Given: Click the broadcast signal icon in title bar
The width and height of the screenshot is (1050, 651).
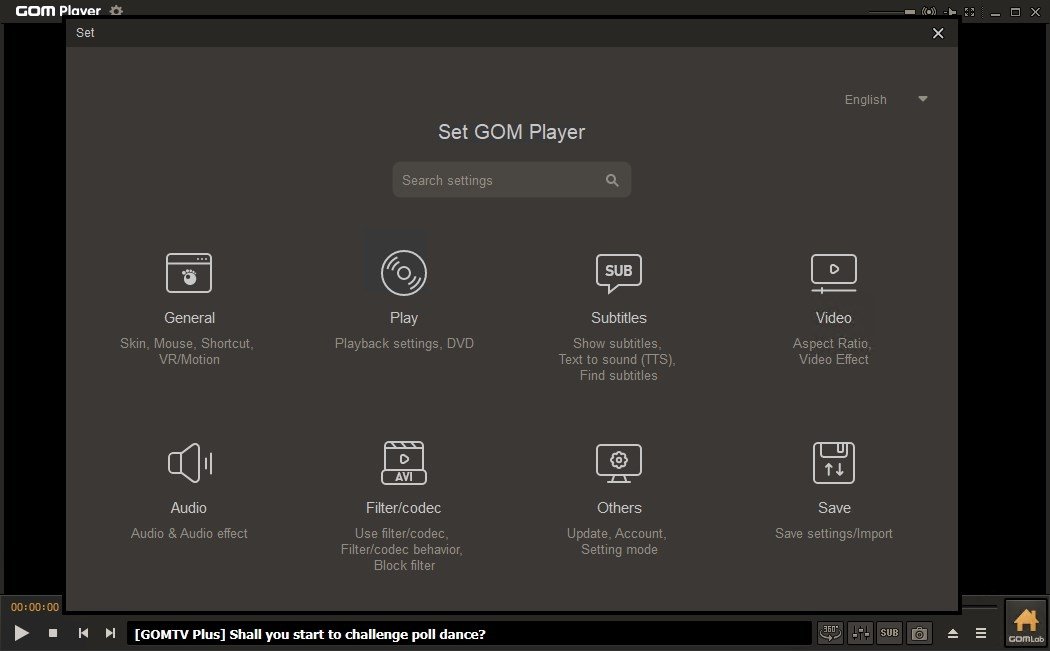Looking at the screenshot, I should (929, 11).
